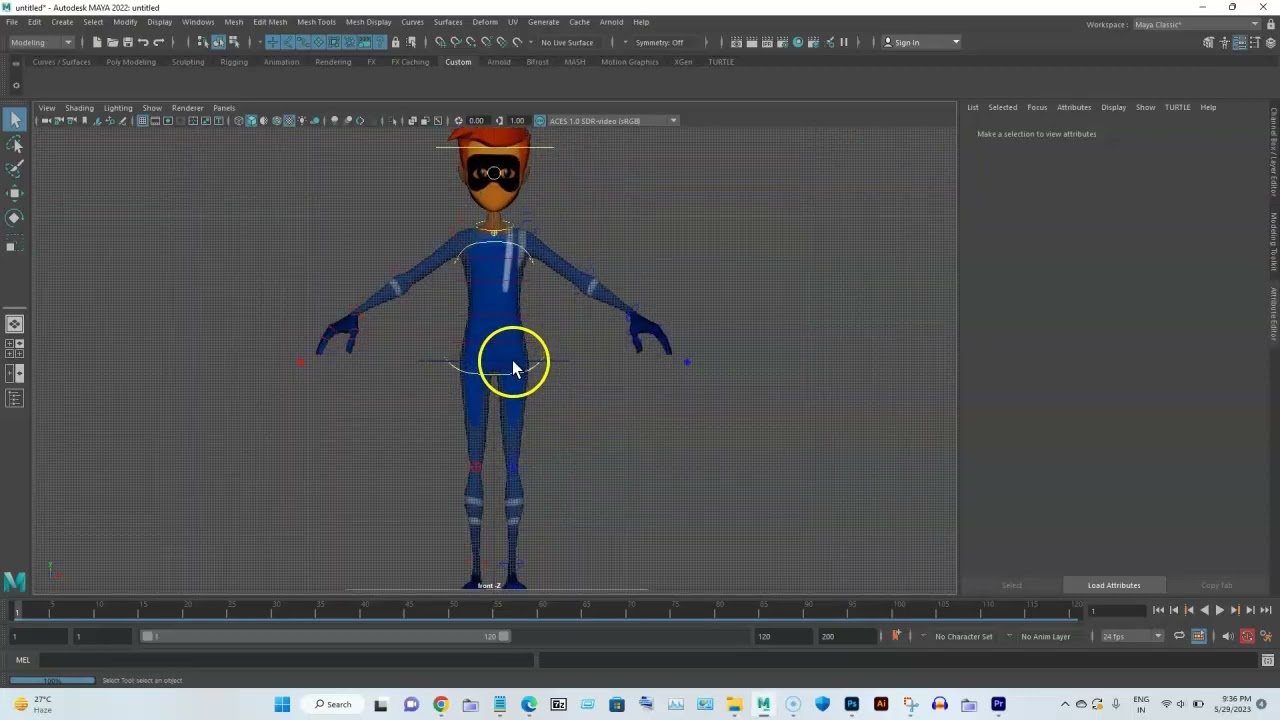
Task: Open the No Character Set dropdown arrow
Action: (x=923, y=636)
